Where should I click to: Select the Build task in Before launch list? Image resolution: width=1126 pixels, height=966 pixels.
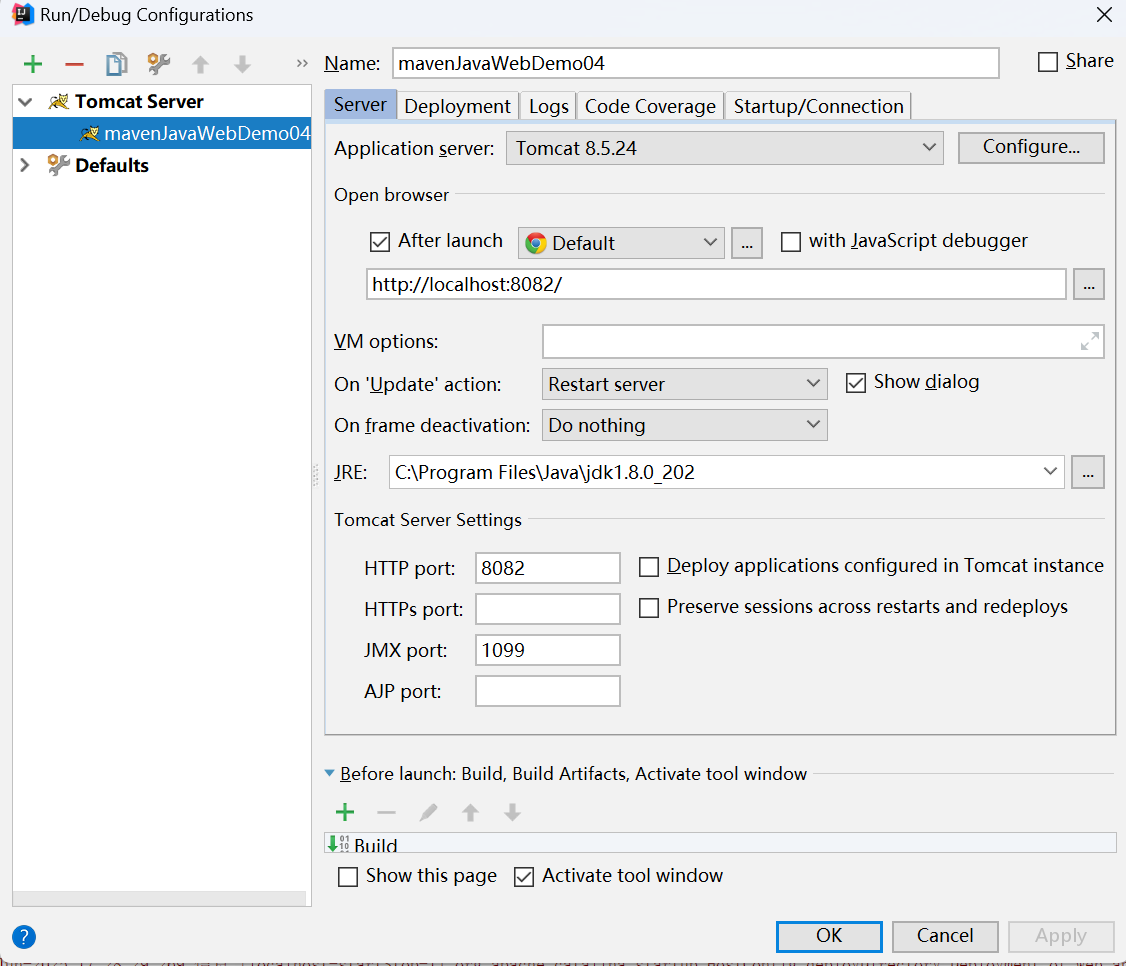[x=720, y=843]
